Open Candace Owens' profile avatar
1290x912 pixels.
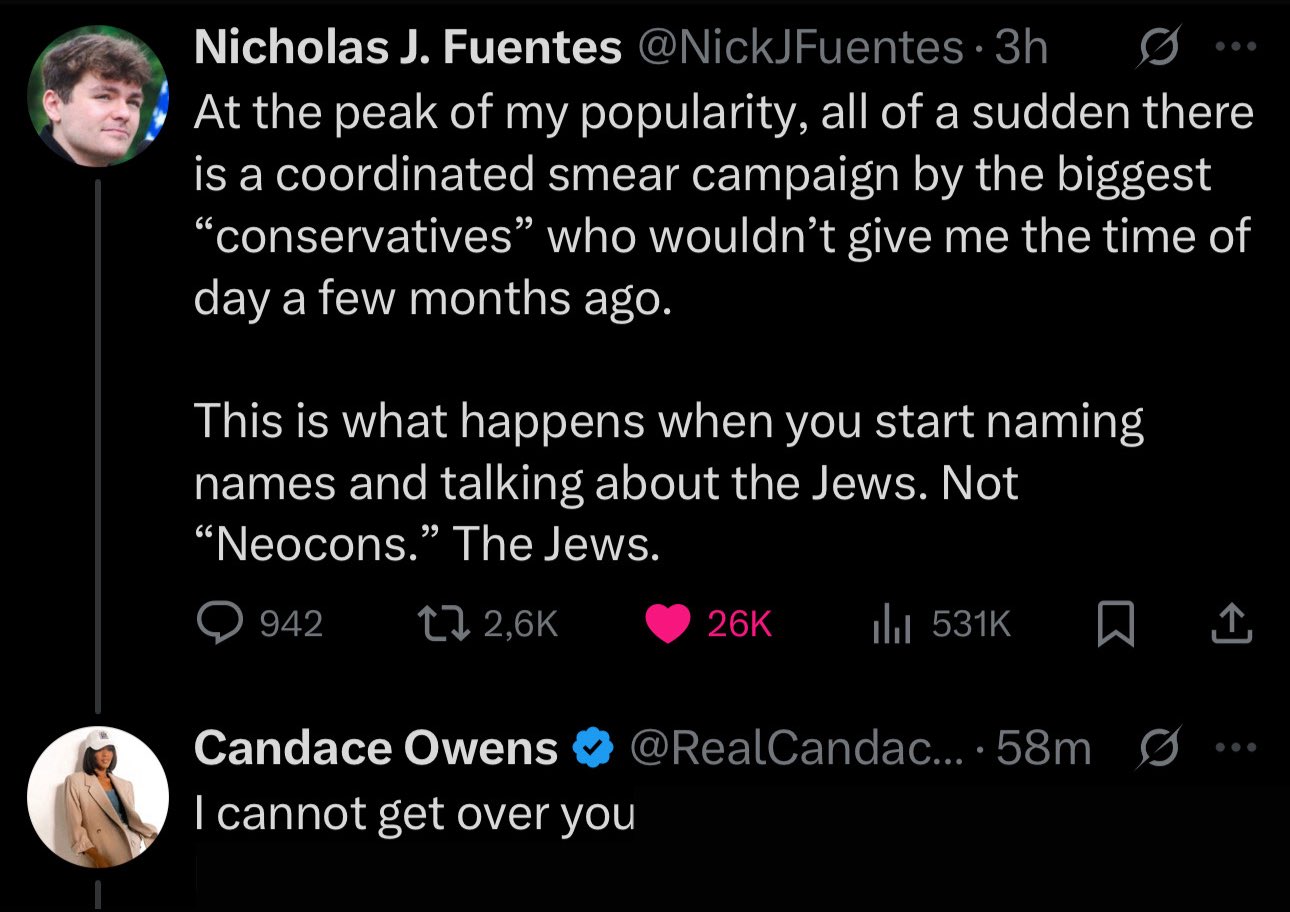97,796
